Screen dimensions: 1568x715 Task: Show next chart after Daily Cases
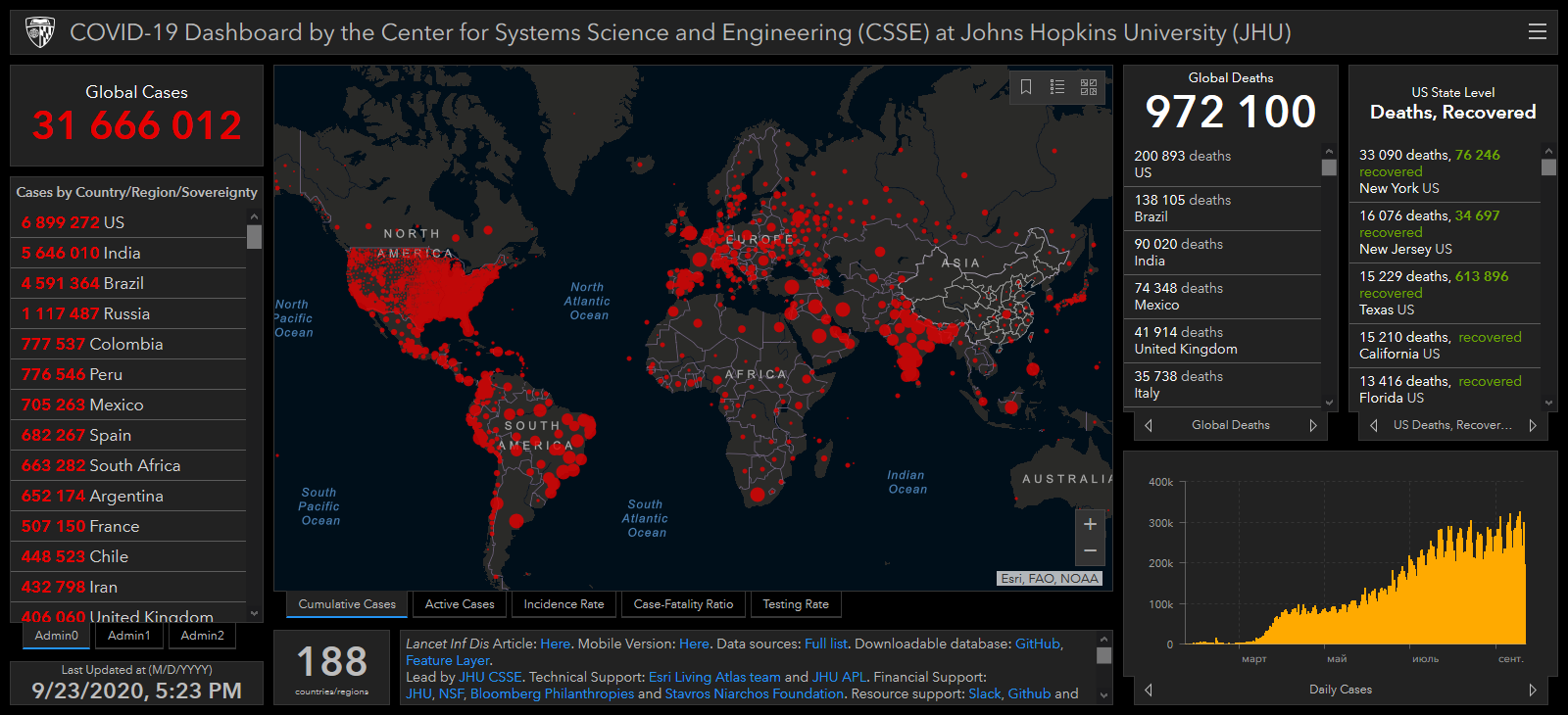[x=1533, y=690]
